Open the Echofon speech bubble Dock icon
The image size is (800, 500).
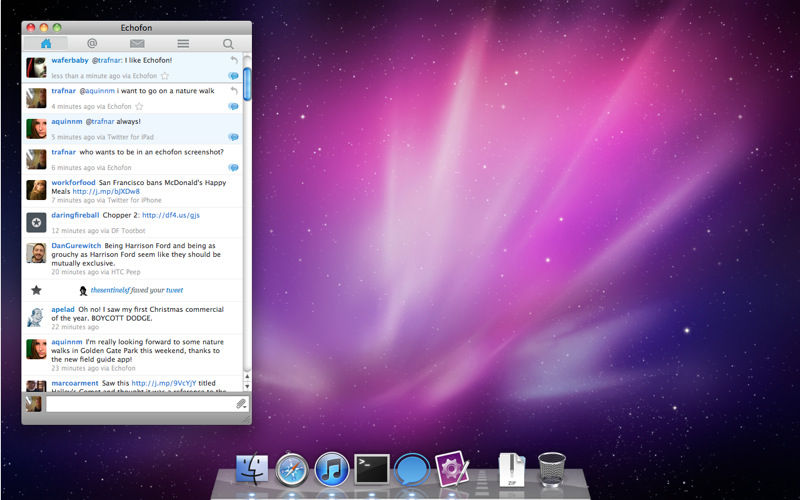coord(412,469)
